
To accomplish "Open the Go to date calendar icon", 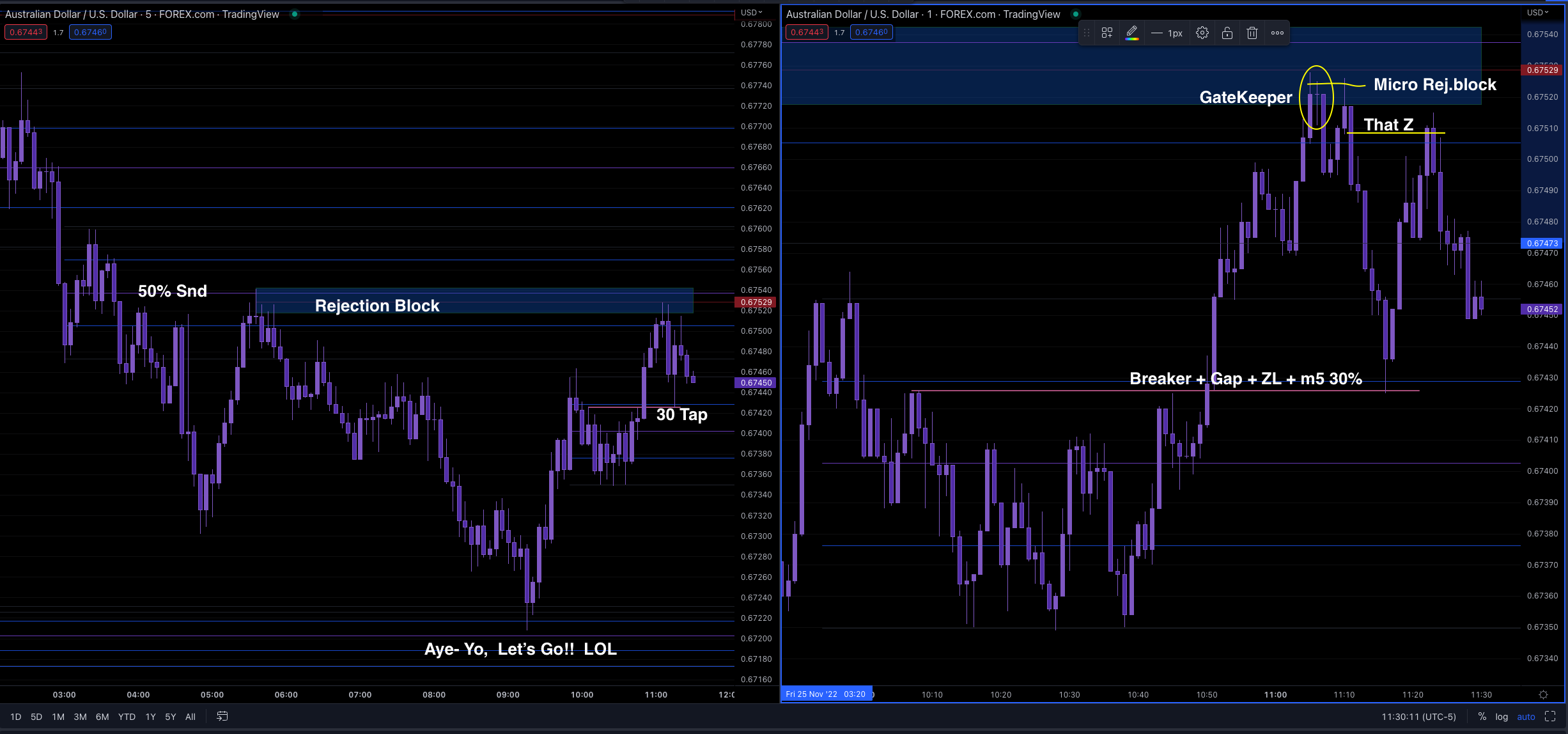I will [x=222, y=717].
